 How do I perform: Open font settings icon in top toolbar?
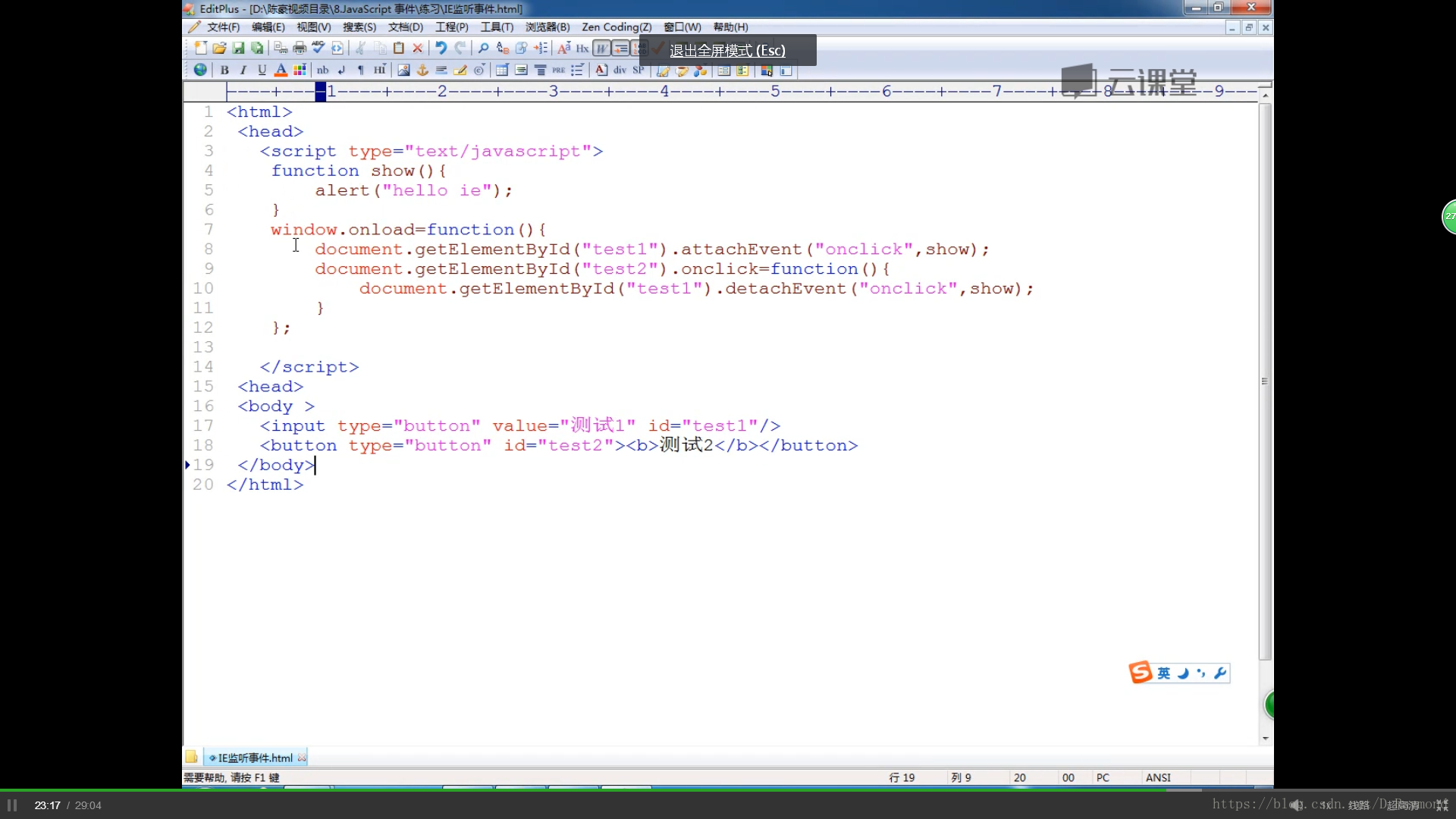click(563, 49)
